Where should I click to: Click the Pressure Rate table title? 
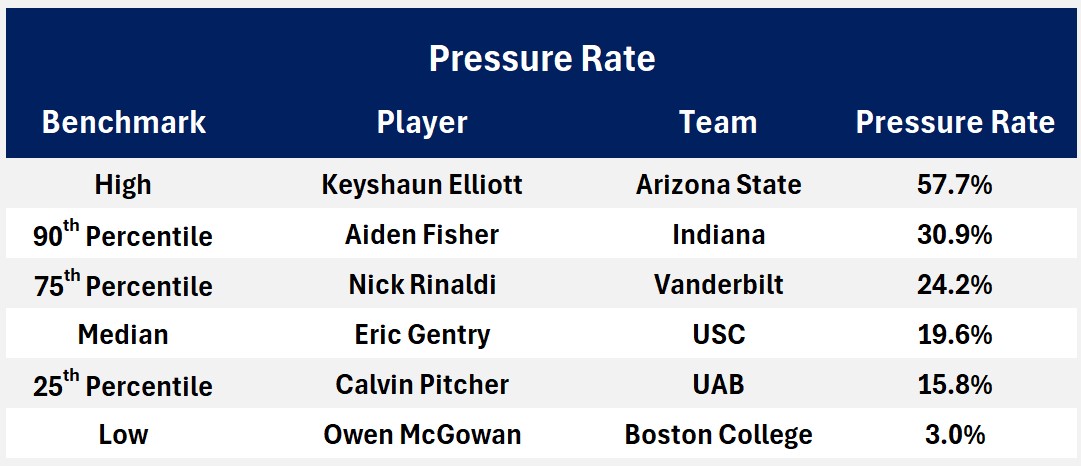pyautogui.click(x=541, y=58)
